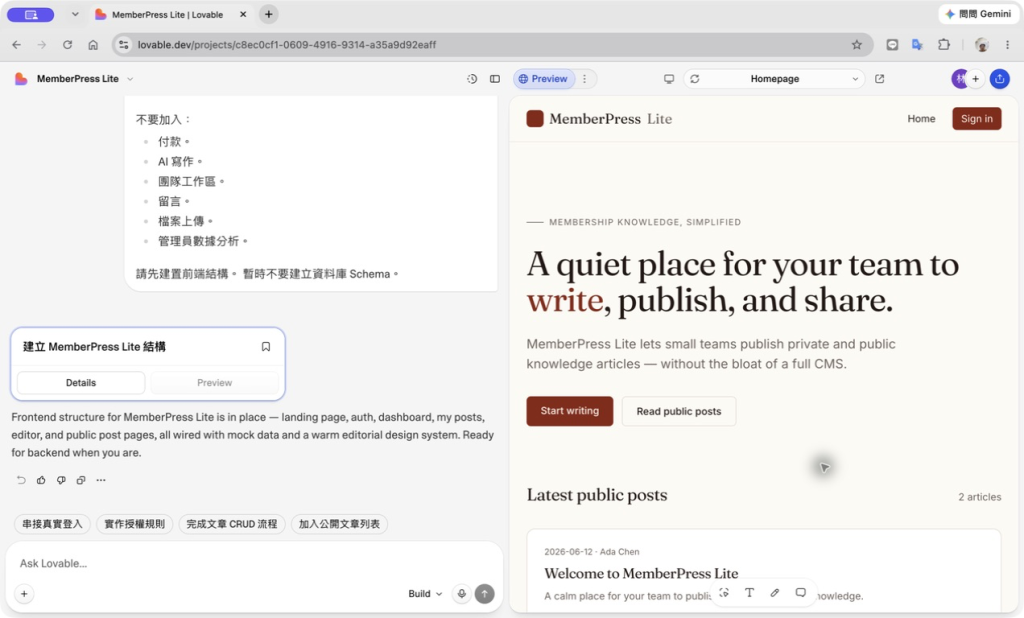
Task: Bookmark the 建立 MemberPress Lite 結構 card
Action: [266, 347]
